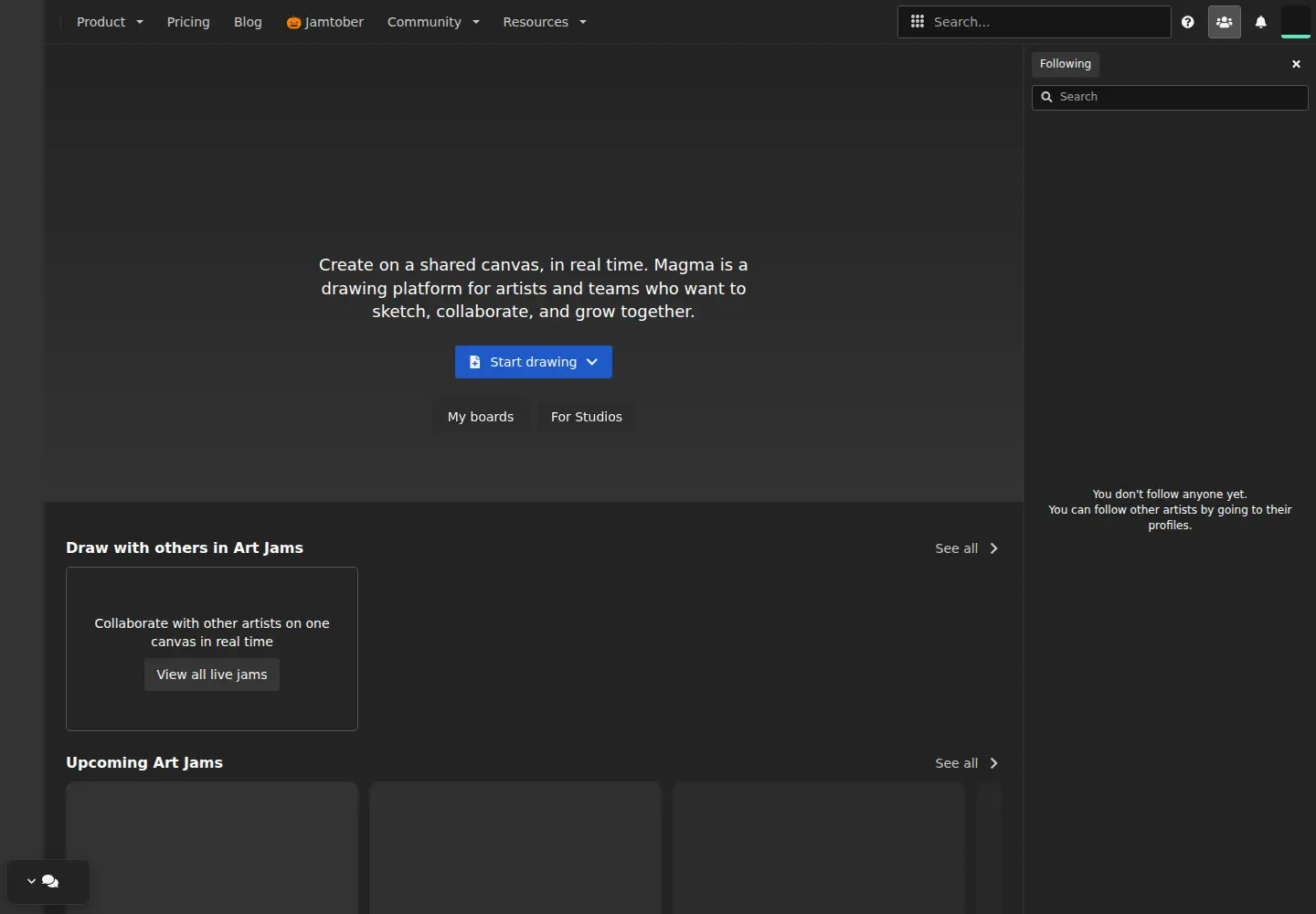Toggle the Following people icon
This screenshot has height=914, width=1316.
(x=1224, y=22)
